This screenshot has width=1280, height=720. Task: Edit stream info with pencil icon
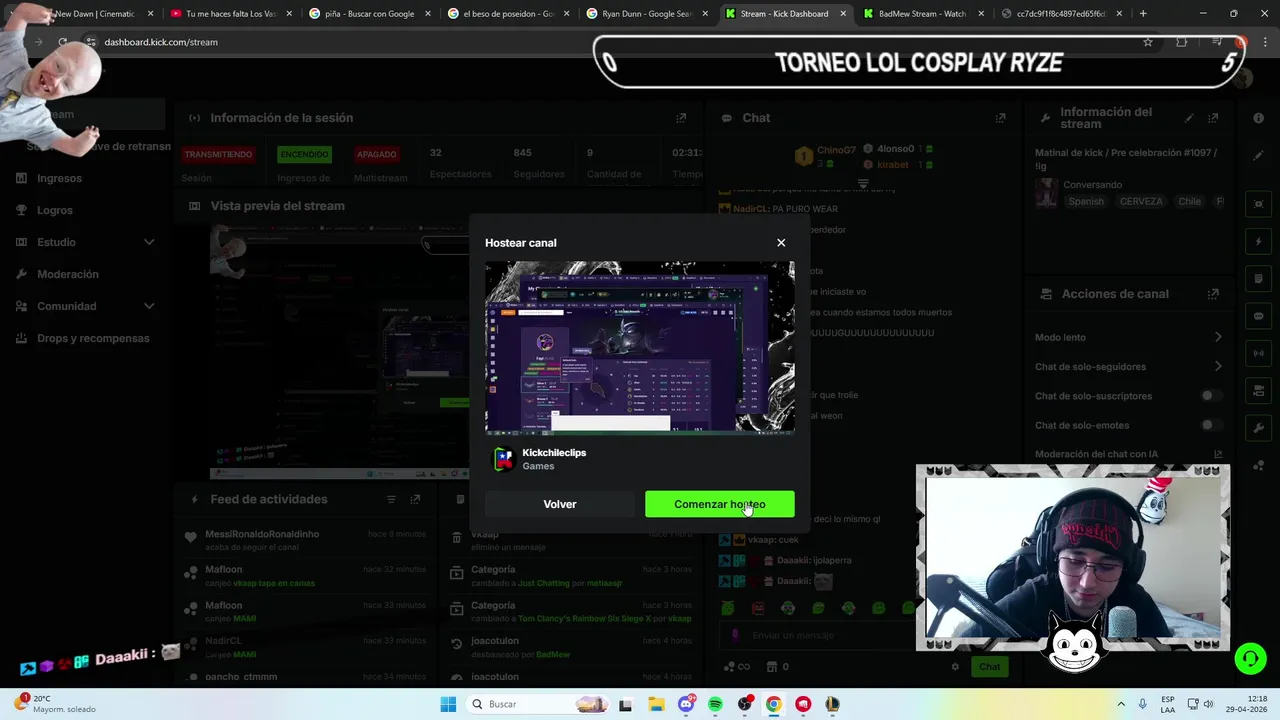point(1189,118)
